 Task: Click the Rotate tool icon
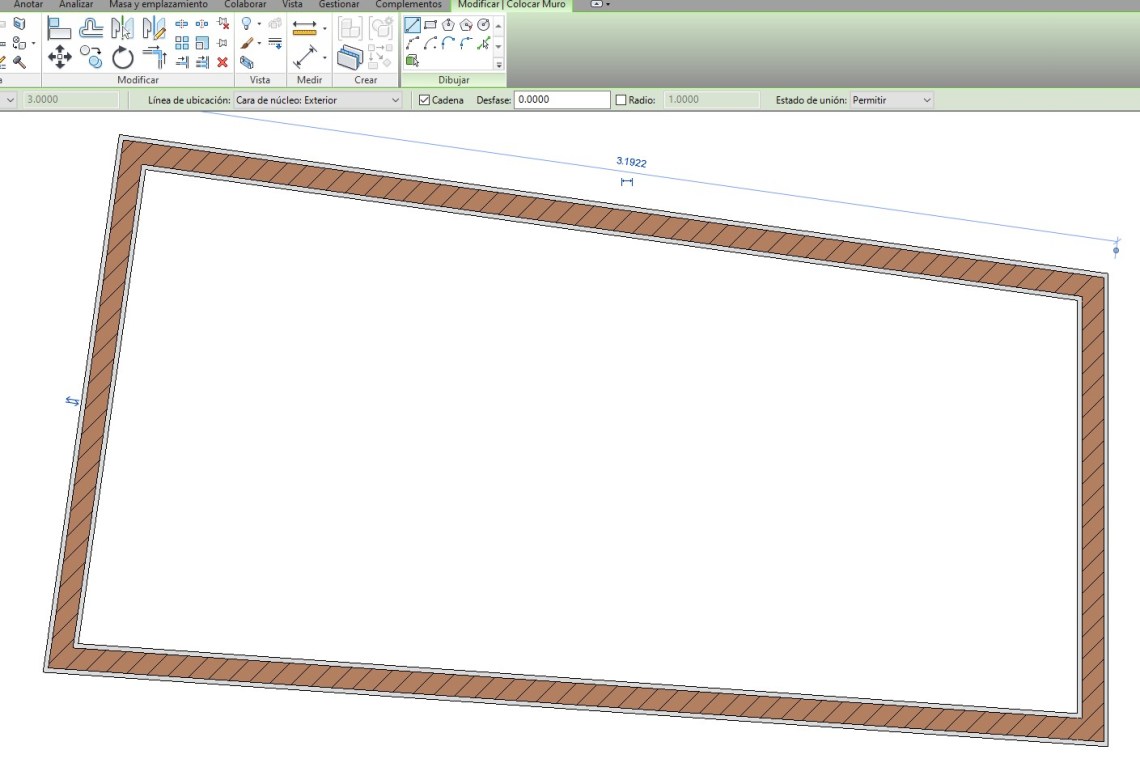pos(122,57)
